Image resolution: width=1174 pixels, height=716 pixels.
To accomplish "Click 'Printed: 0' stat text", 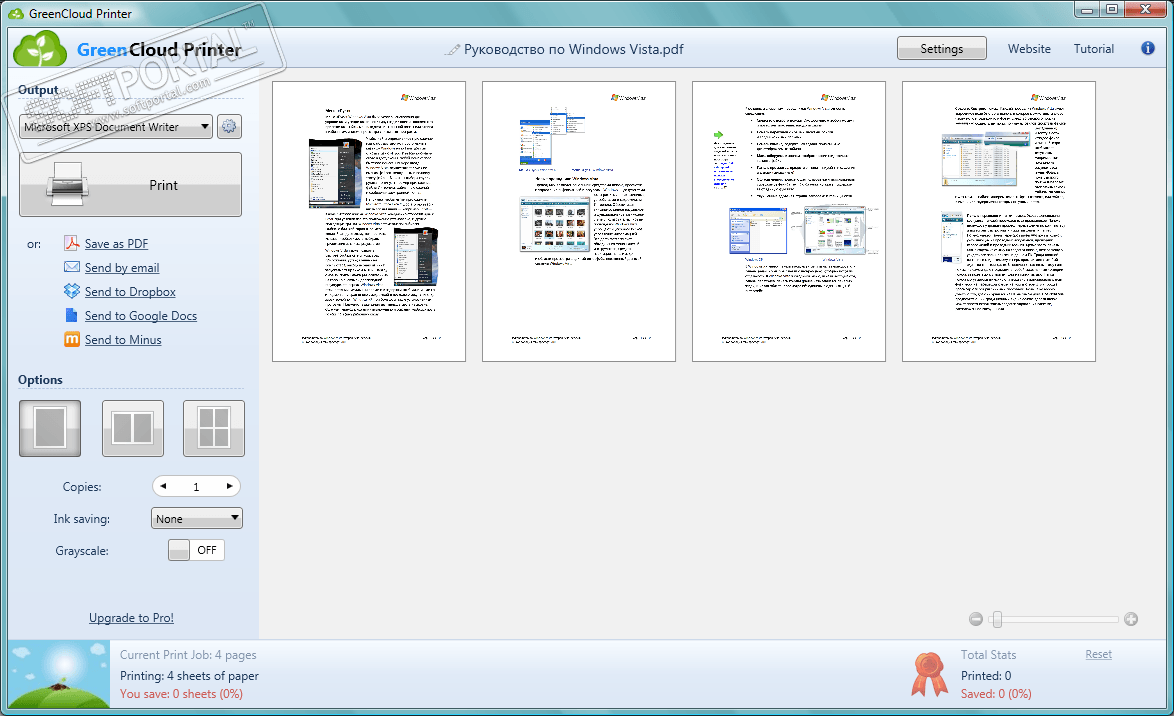I will [x=986, y=676].
